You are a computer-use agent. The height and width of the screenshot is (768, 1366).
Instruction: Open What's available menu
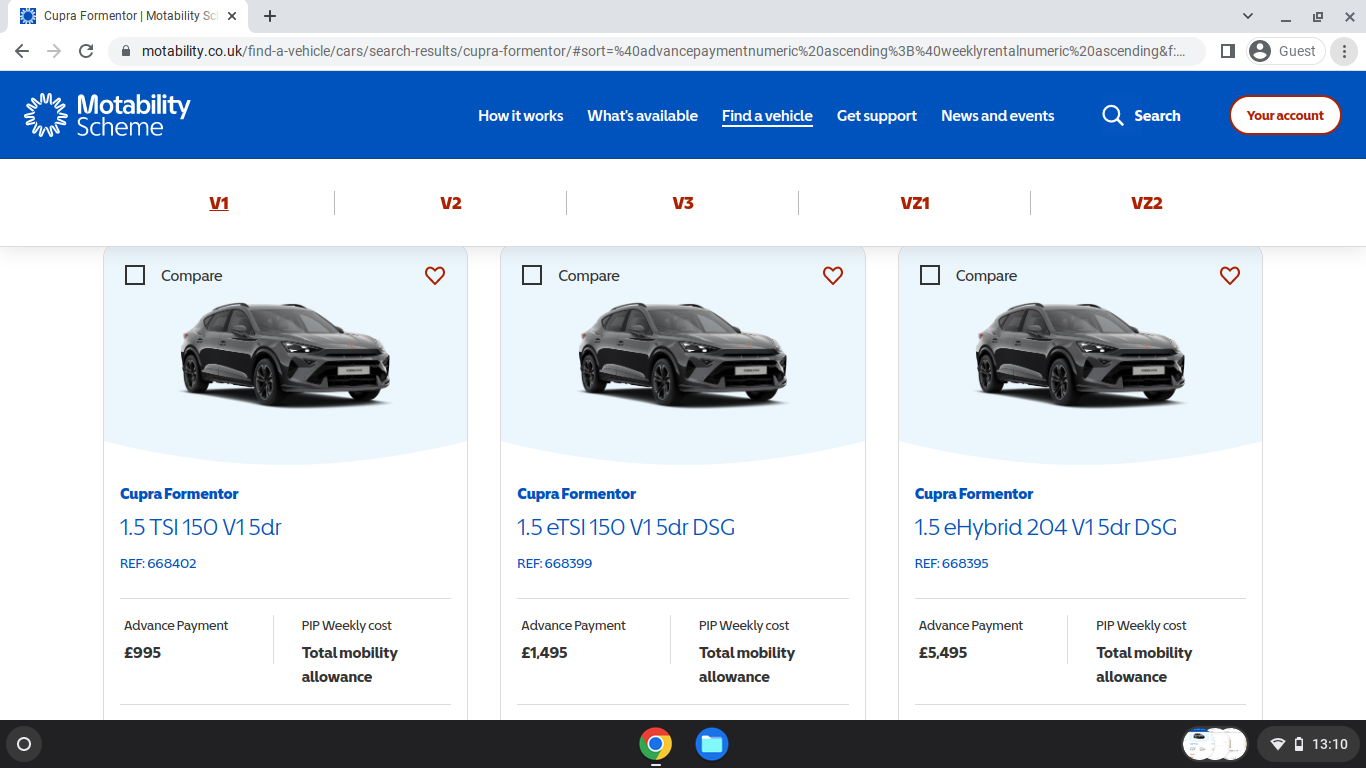[x=643, y=116]
